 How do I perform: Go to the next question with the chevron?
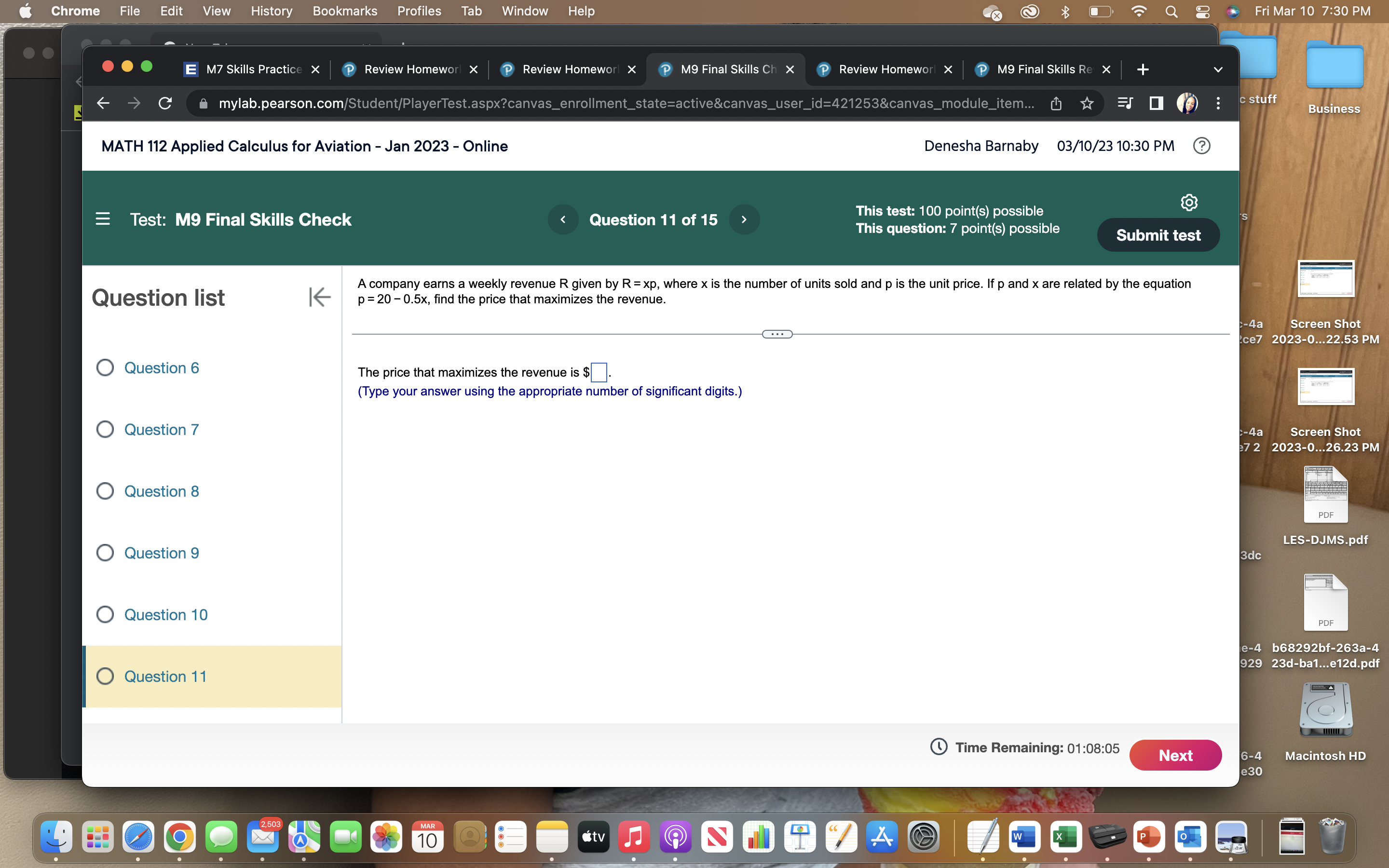tap(745, 219)
